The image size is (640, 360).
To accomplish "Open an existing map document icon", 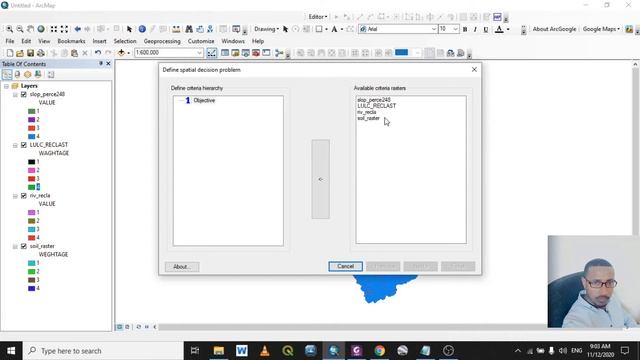I will click(x=20, y=53).
